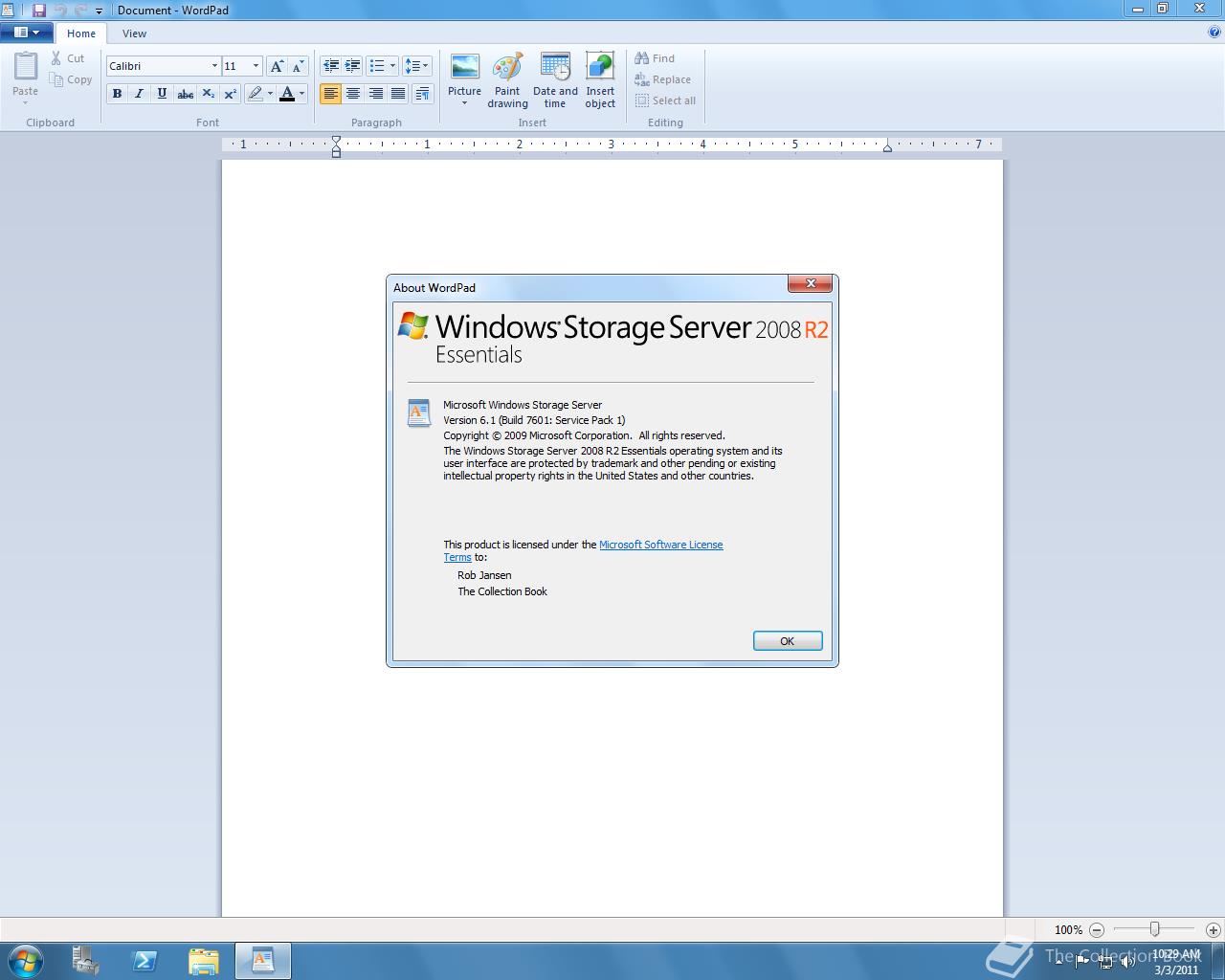
Task: Toggle Superscript formatting
Action: click(x=230, y=94)
